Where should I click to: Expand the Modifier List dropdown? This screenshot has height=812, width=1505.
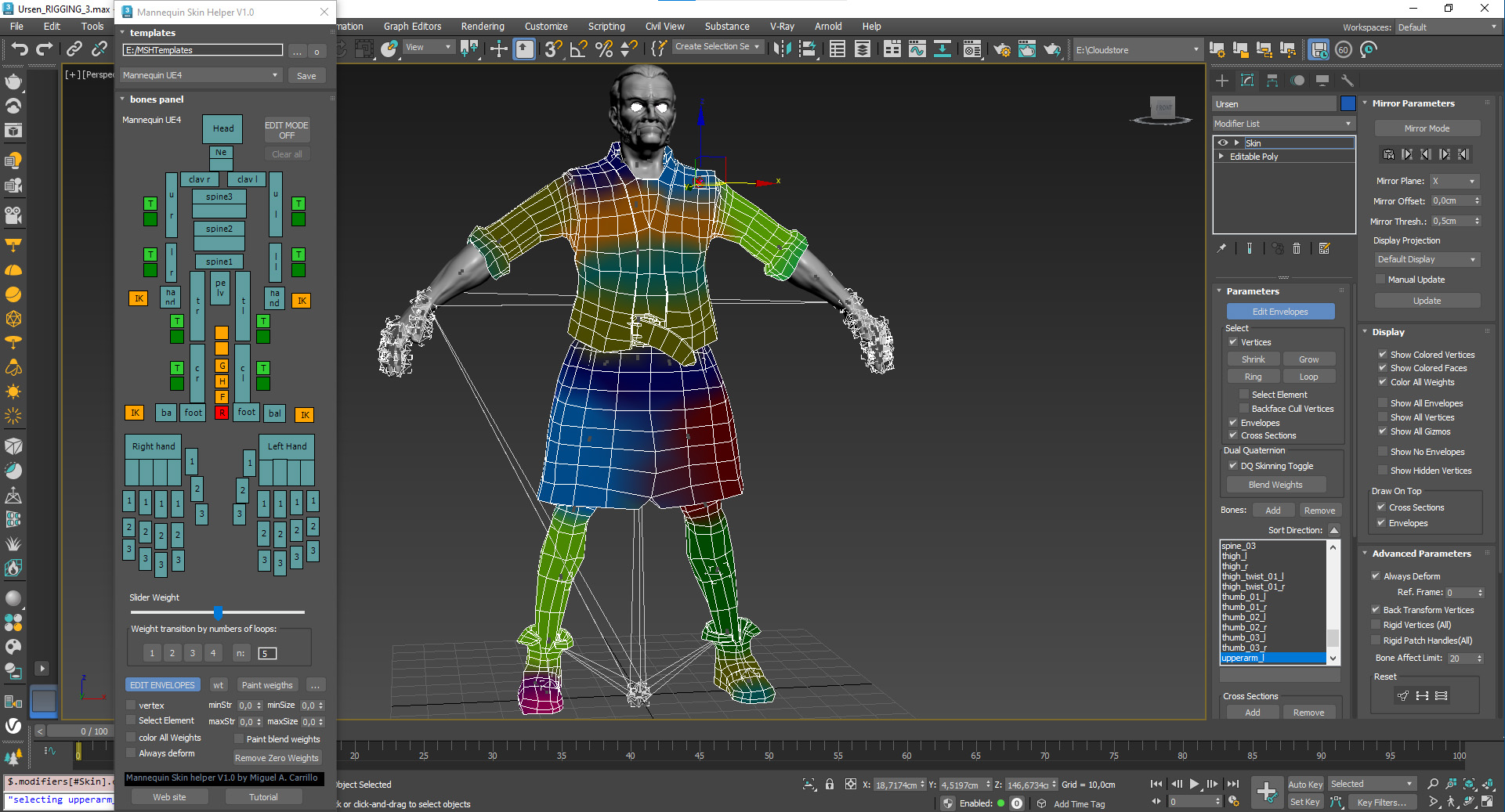[x=1283, y=124]
